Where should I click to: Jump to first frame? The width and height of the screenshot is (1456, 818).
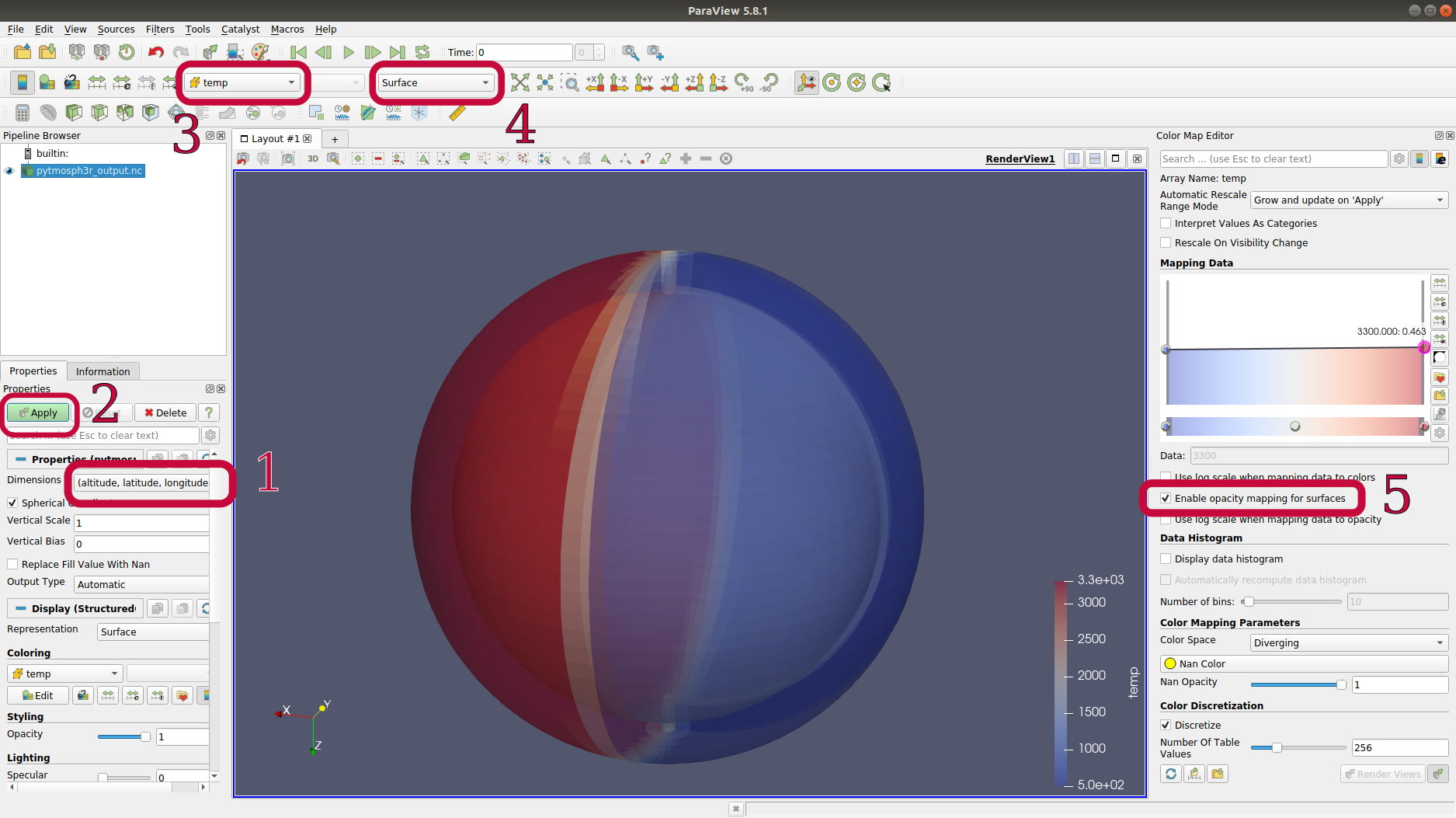pyautogui.click(x=298, y=52)
